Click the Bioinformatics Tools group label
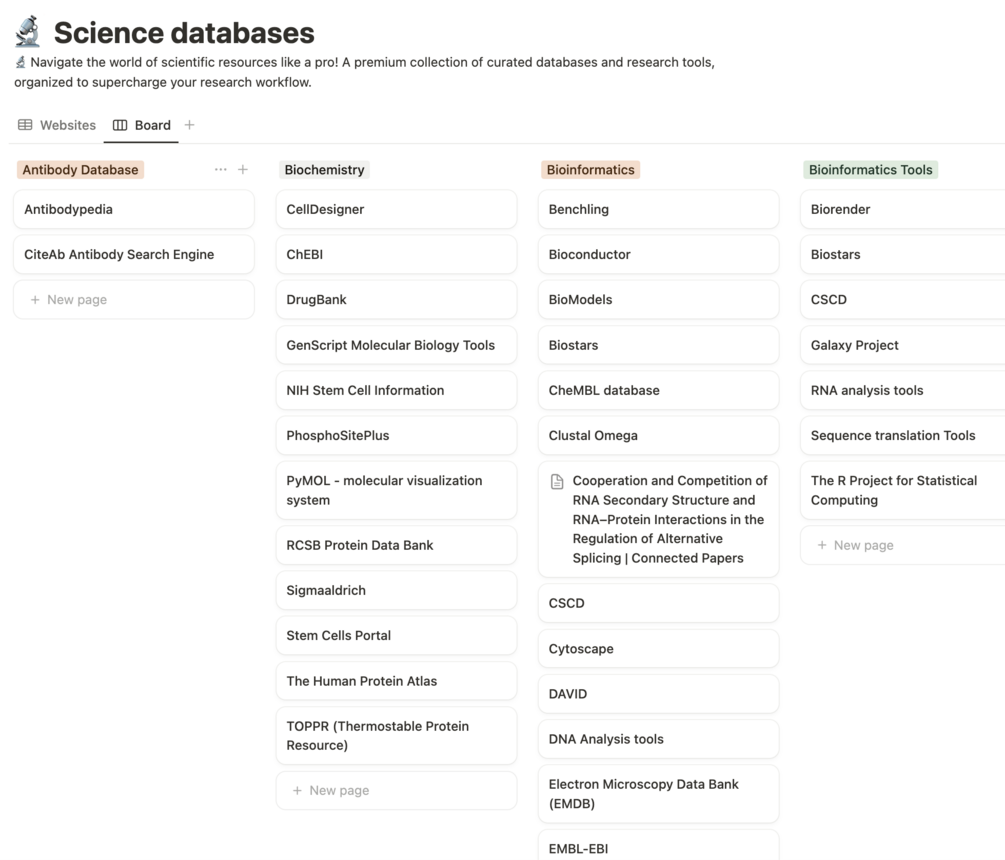The height and width of the screenshot is (860, 1005). coord(870,170)
